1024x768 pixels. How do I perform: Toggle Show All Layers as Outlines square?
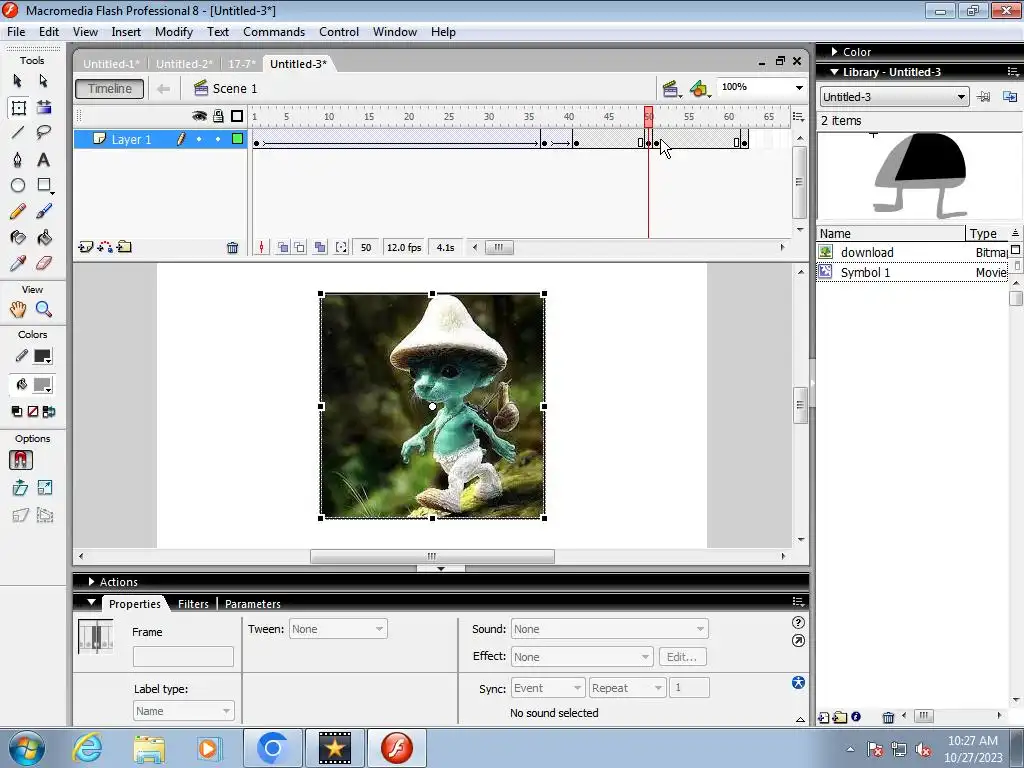pyautogui.click(x=237, y=116)
